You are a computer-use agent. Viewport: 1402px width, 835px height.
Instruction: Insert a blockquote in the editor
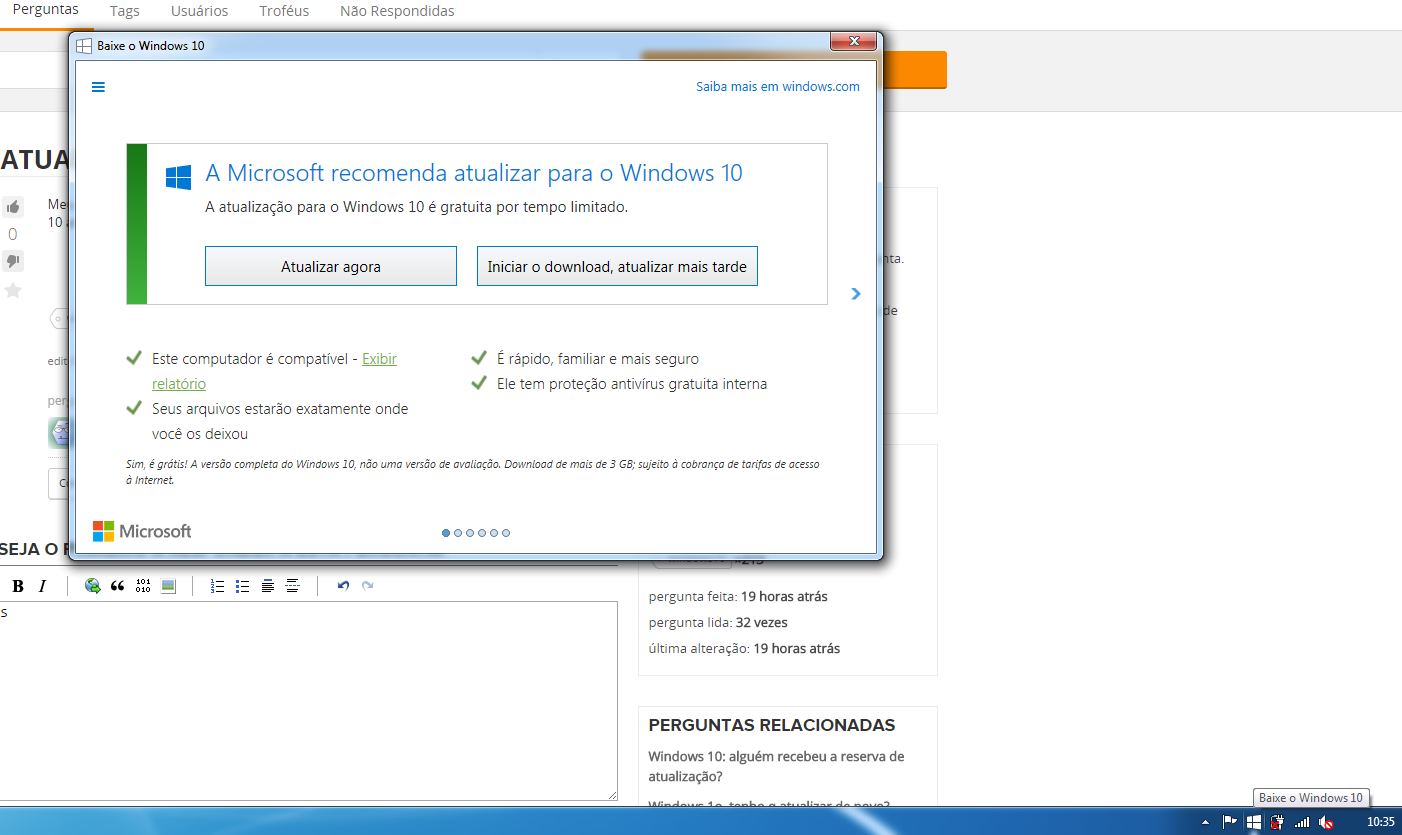(118, 586)
